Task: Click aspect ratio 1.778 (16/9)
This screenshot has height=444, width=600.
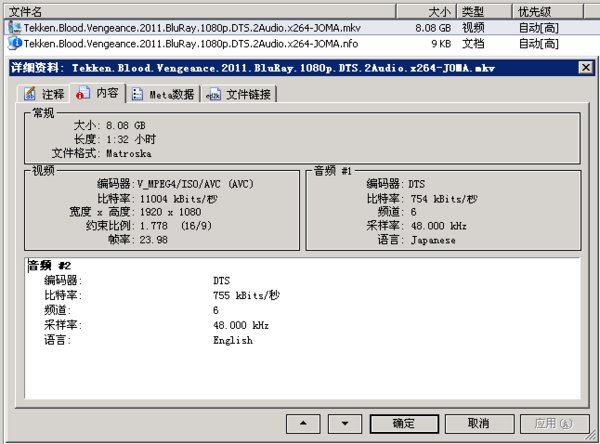Action: [x=176, y=226]
